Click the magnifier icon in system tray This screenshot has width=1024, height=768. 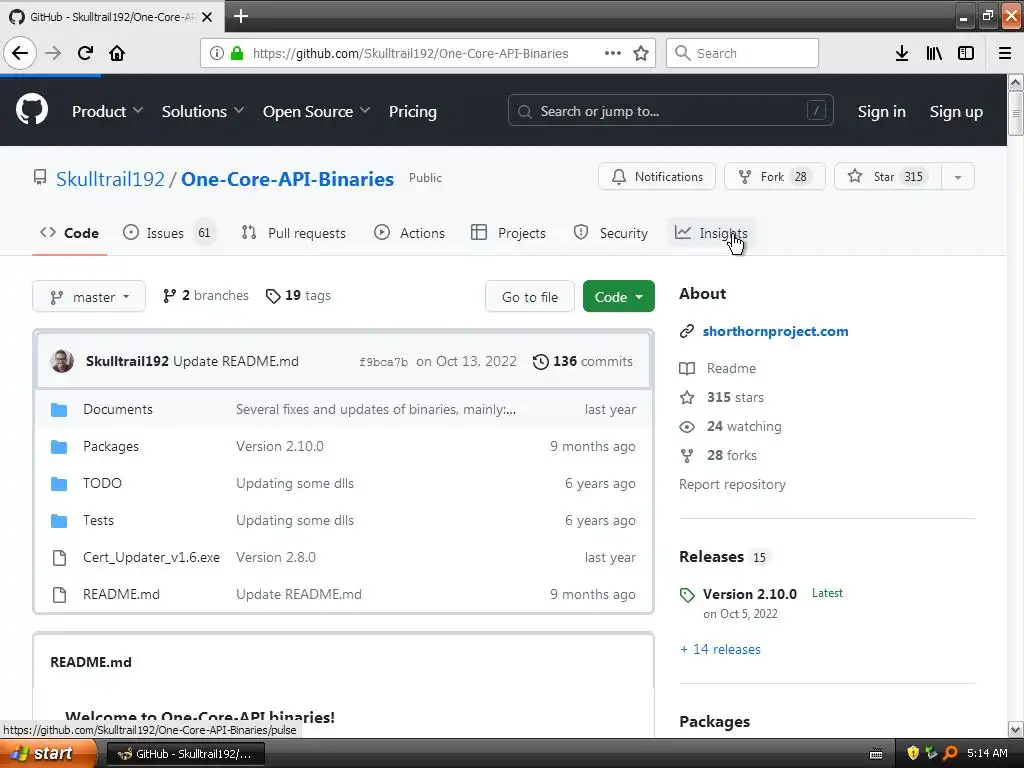coord(950,753)
